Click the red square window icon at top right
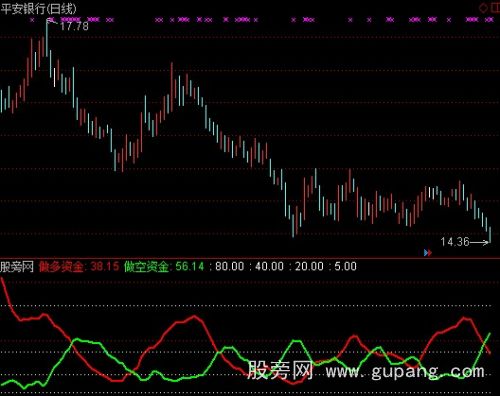500x396 pixels. [496, 7]
